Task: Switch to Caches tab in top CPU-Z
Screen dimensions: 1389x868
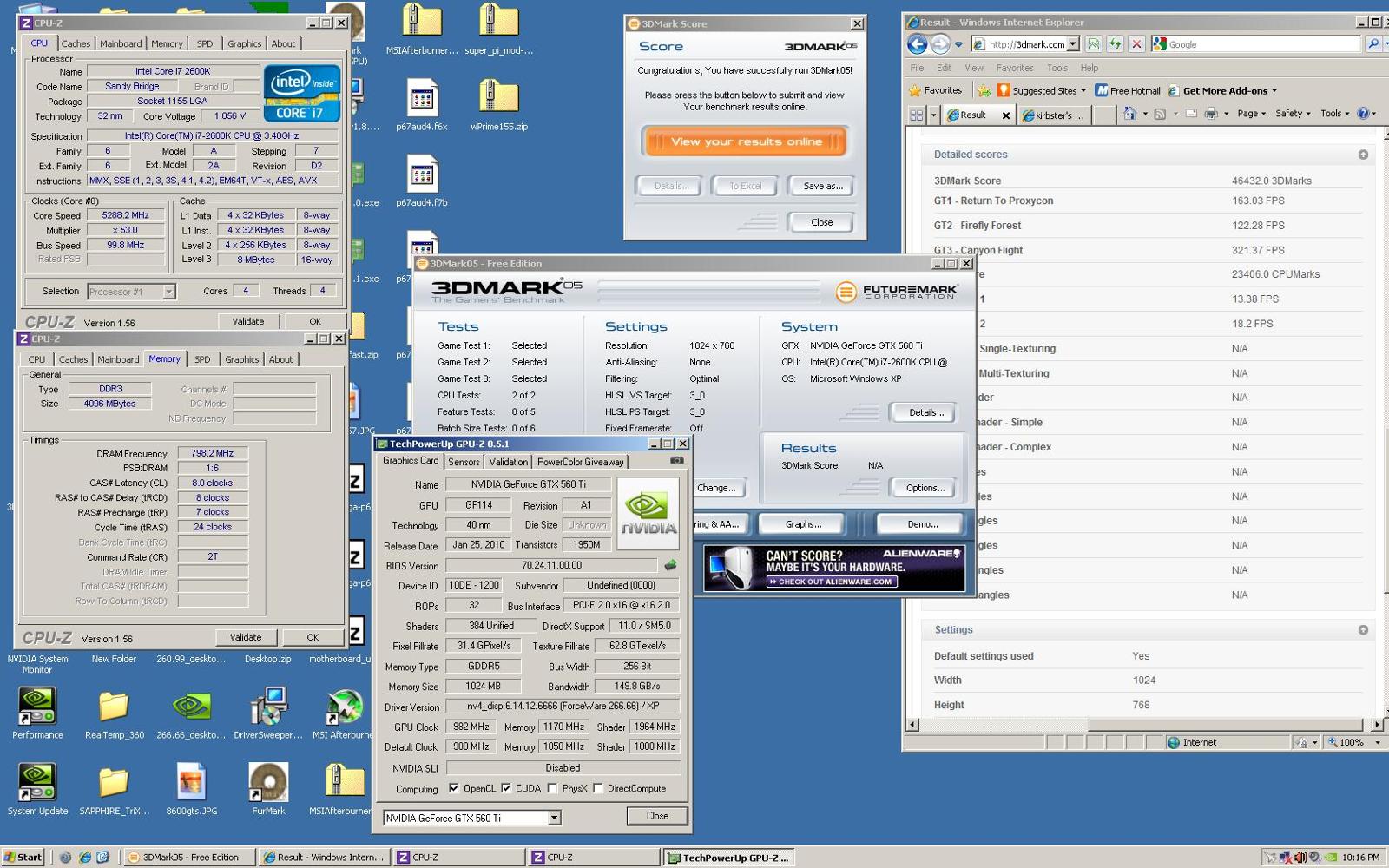Action: (76, 43)
